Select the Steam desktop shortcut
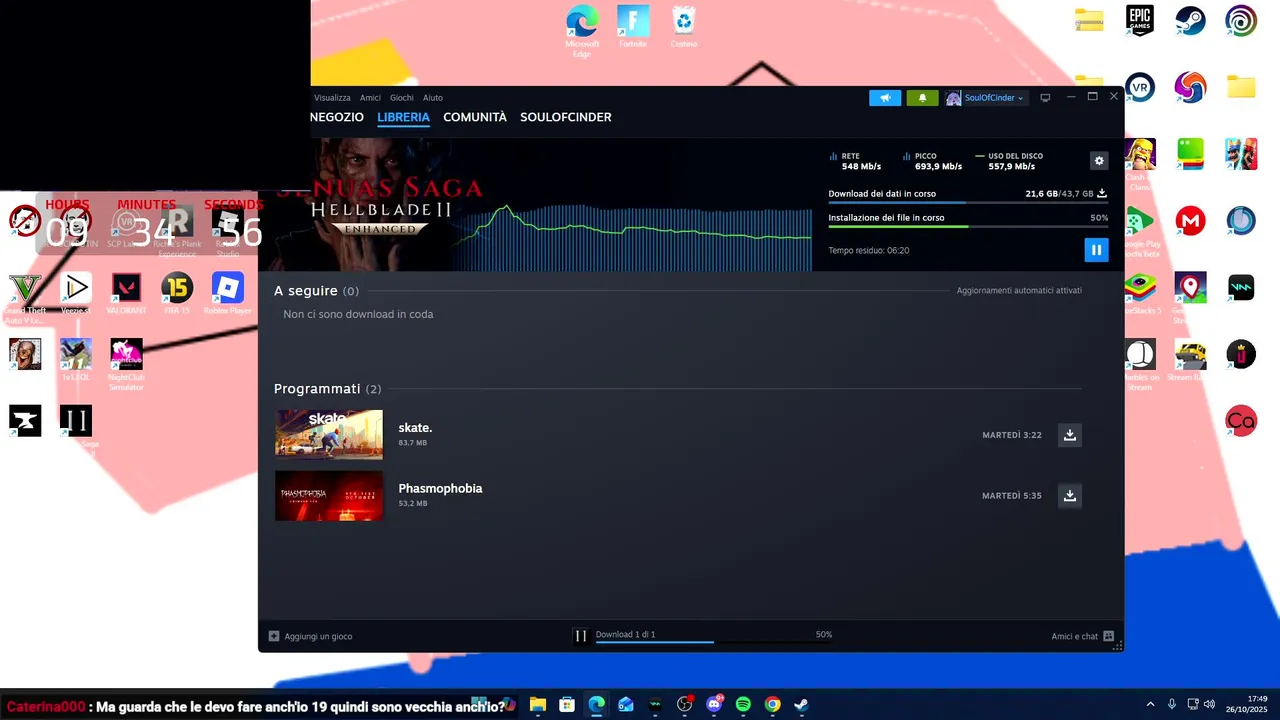 [1190, 21]
